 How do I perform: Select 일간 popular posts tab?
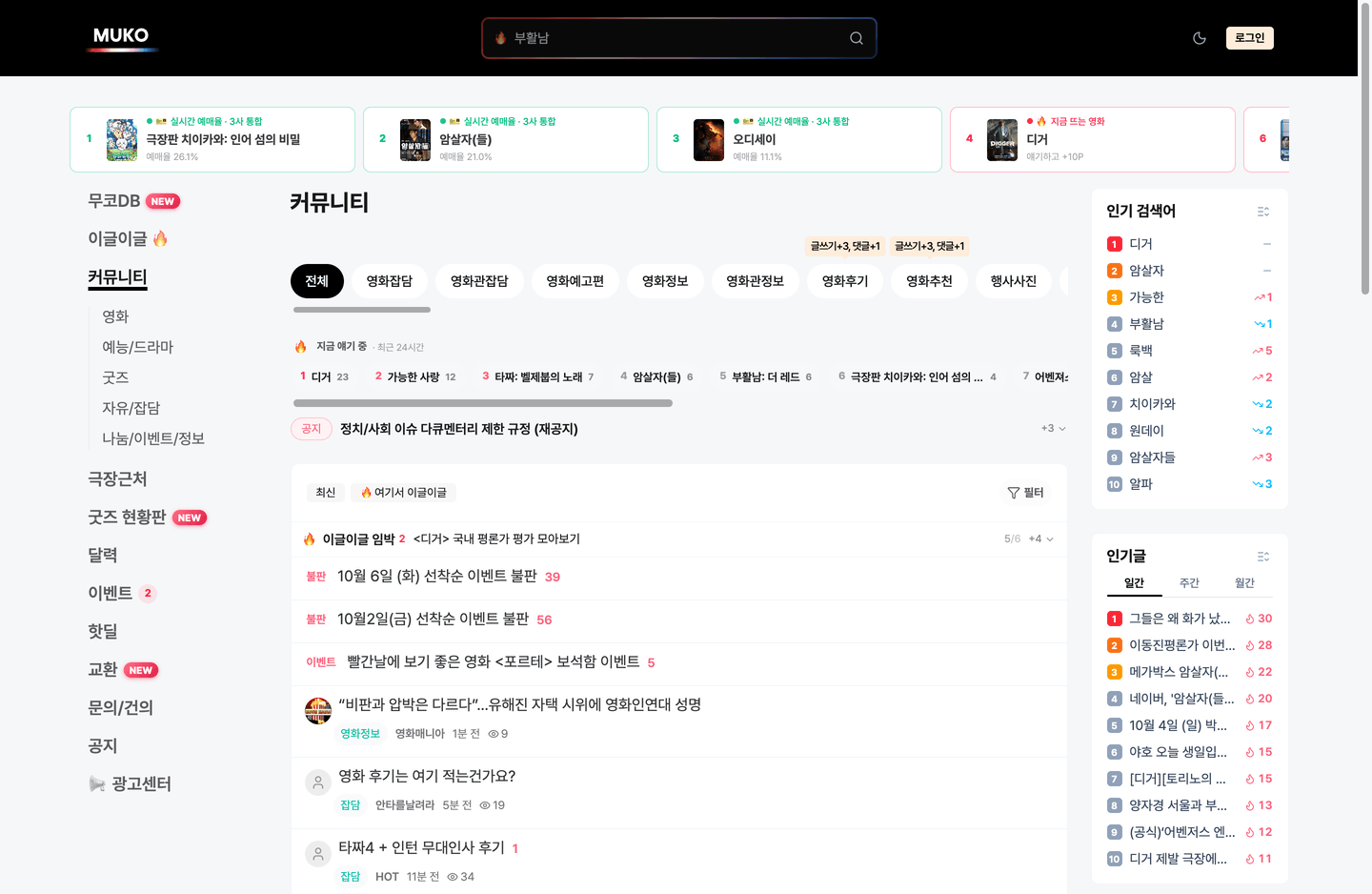[1134, 583]
